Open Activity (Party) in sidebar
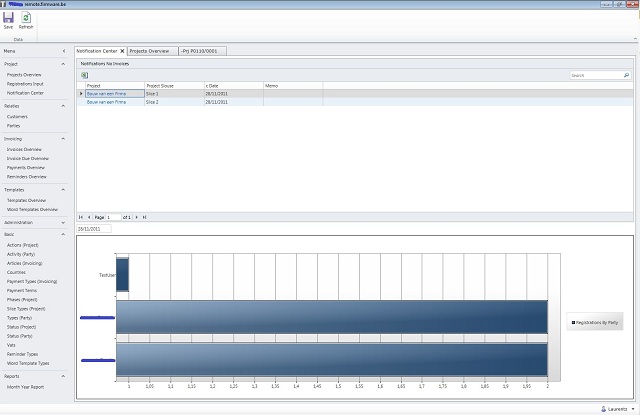 point(21,254)
